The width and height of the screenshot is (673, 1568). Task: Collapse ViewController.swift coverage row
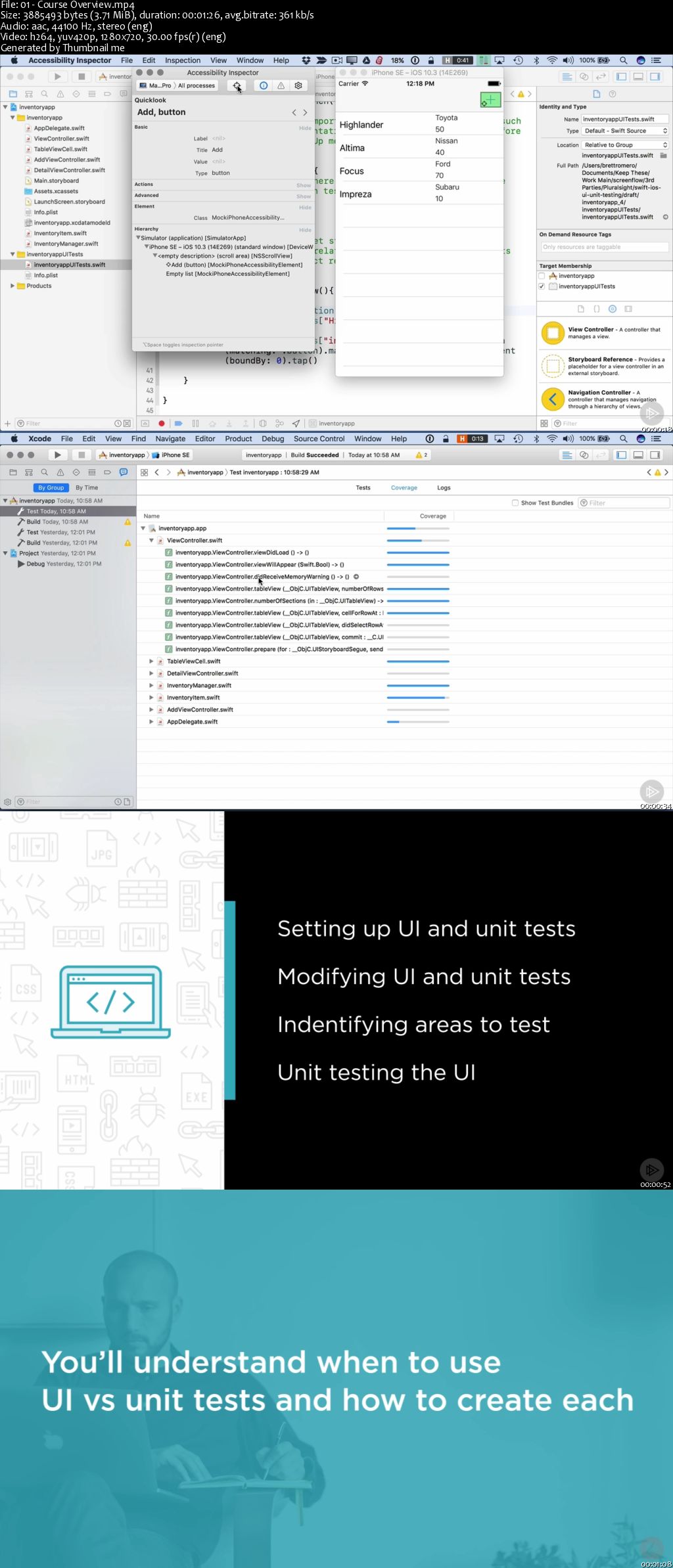point(151,541)
